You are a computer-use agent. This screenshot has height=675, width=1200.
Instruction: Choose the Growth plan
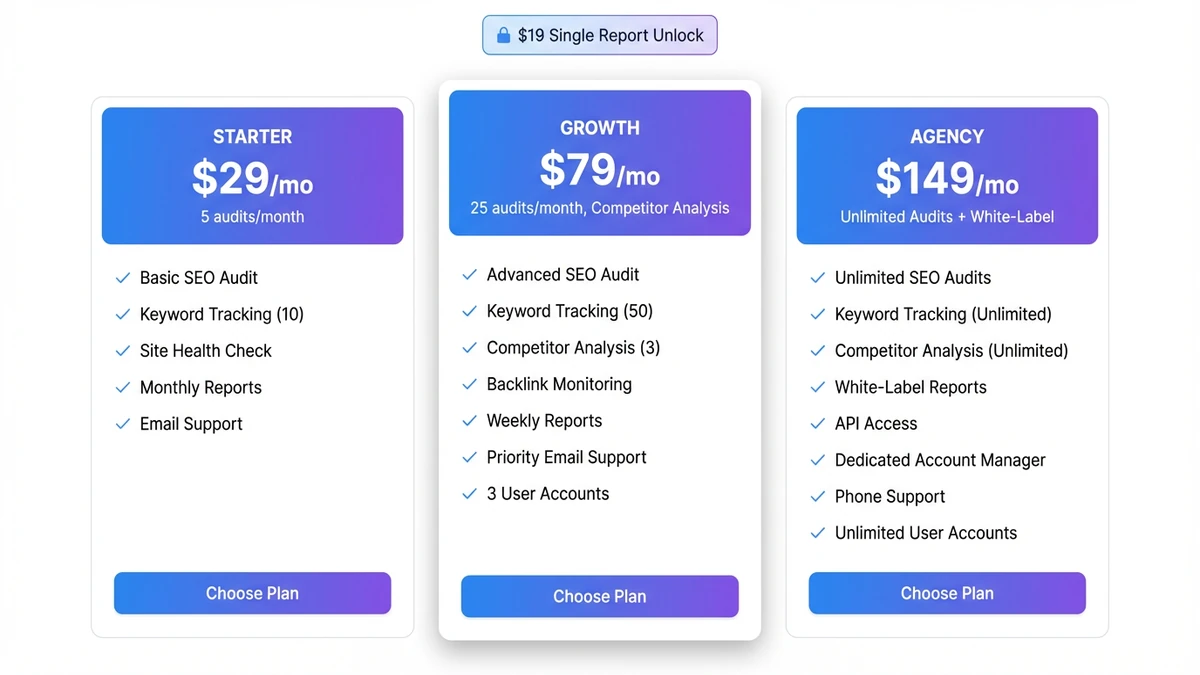[x=599, y=597]
